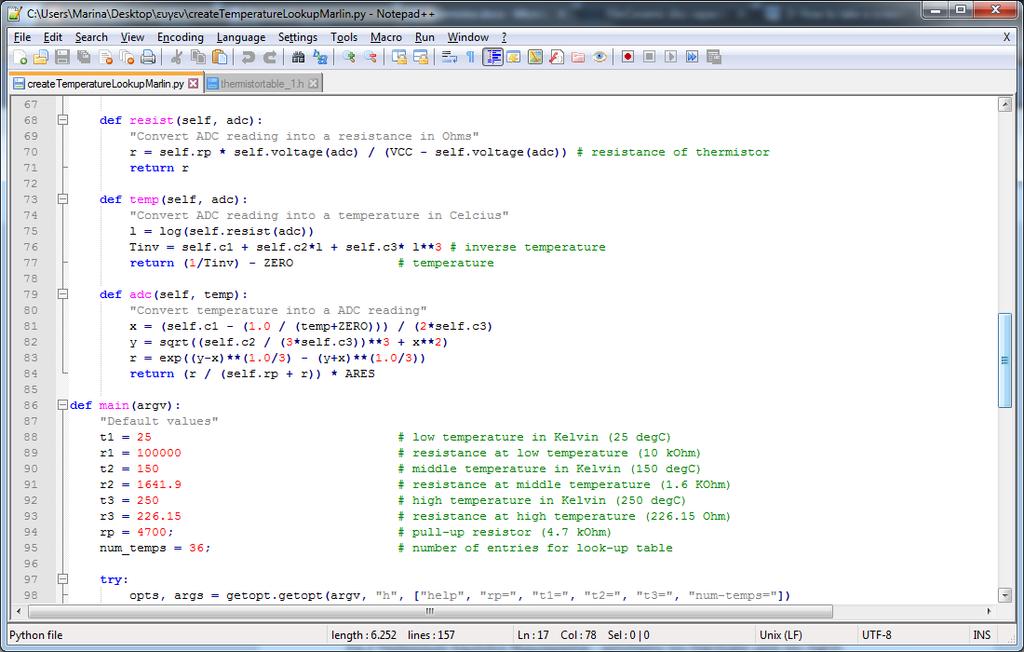Open the Search menu
Viewport: 1024px width, 652px height.
pos(91,37)
